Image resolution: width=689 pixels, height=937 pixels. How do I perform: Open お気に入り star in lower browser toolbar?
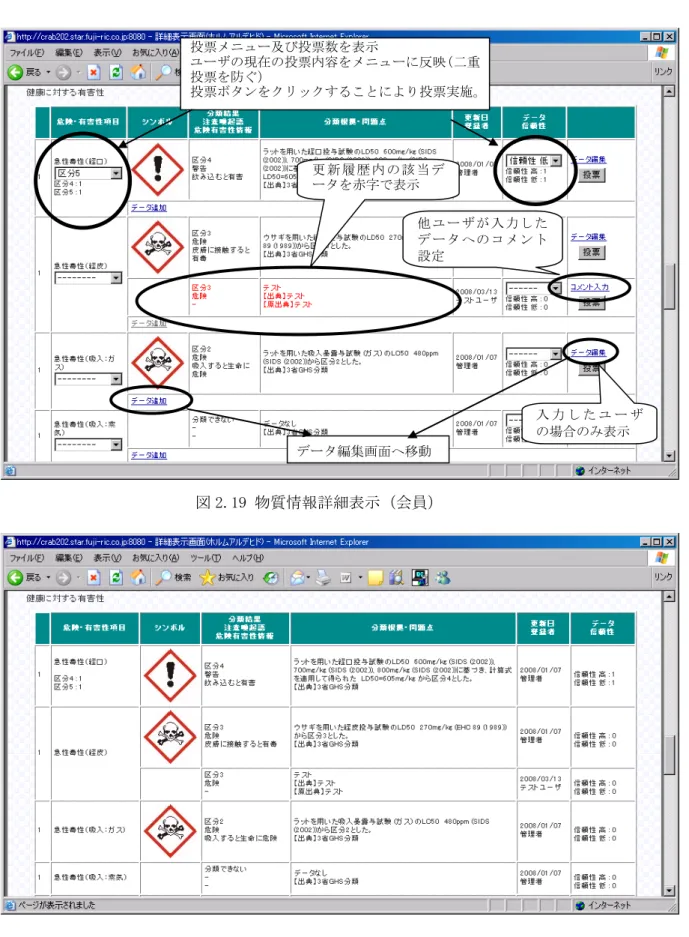pos(227,577)
